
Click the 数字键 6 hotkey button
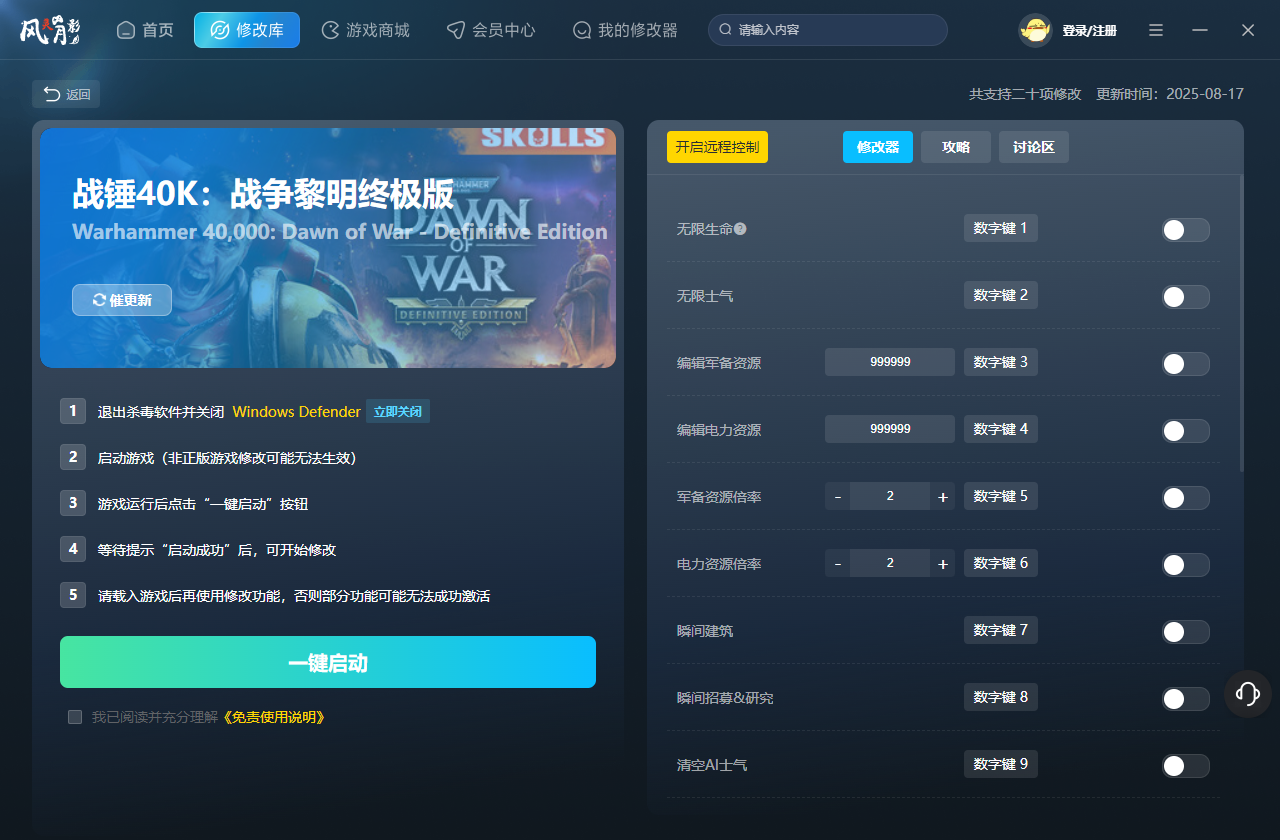coord(1001,563)
